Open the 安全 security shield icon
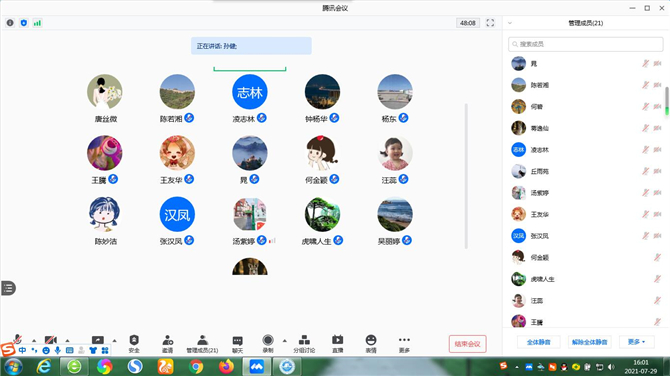 click(x=134, y=343)
